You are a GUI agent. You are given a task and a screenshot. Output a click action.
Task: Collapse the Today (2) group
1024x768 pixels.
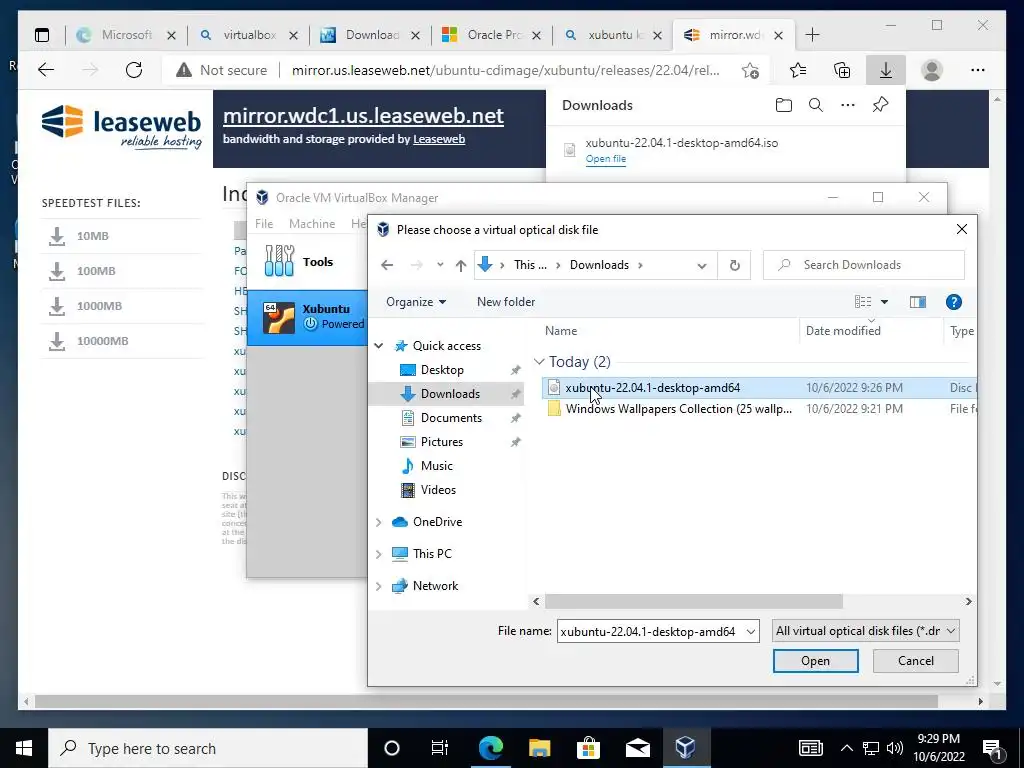tap(539, 361)
